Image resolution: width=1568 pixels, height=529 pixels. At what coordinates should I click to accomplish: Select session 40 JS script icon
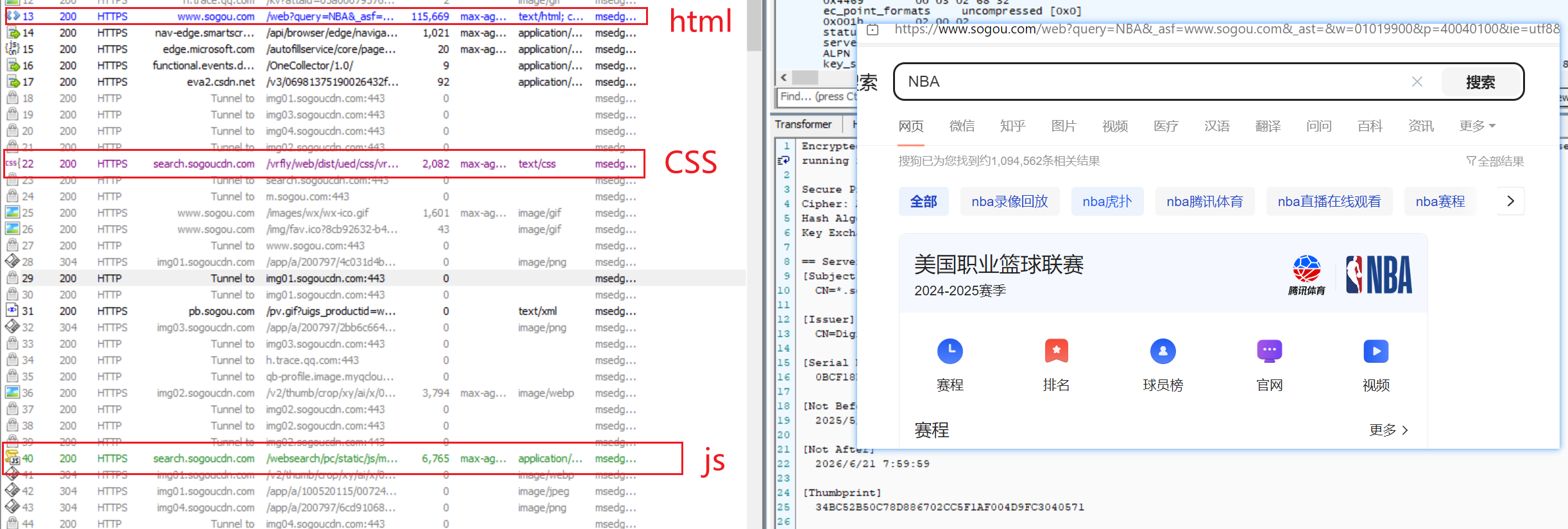pos(13,458)
